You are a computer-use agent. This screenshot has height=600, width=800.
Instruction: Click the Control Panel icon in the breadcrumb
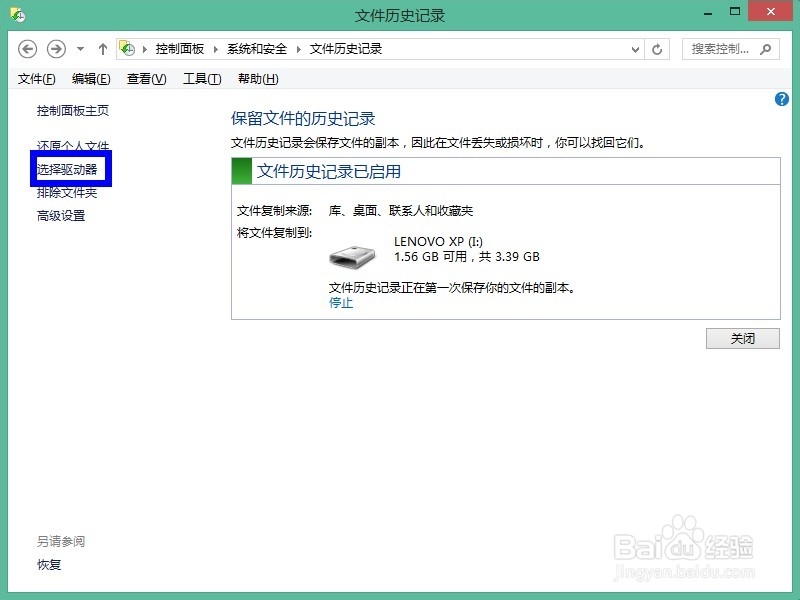click(128, 47)
